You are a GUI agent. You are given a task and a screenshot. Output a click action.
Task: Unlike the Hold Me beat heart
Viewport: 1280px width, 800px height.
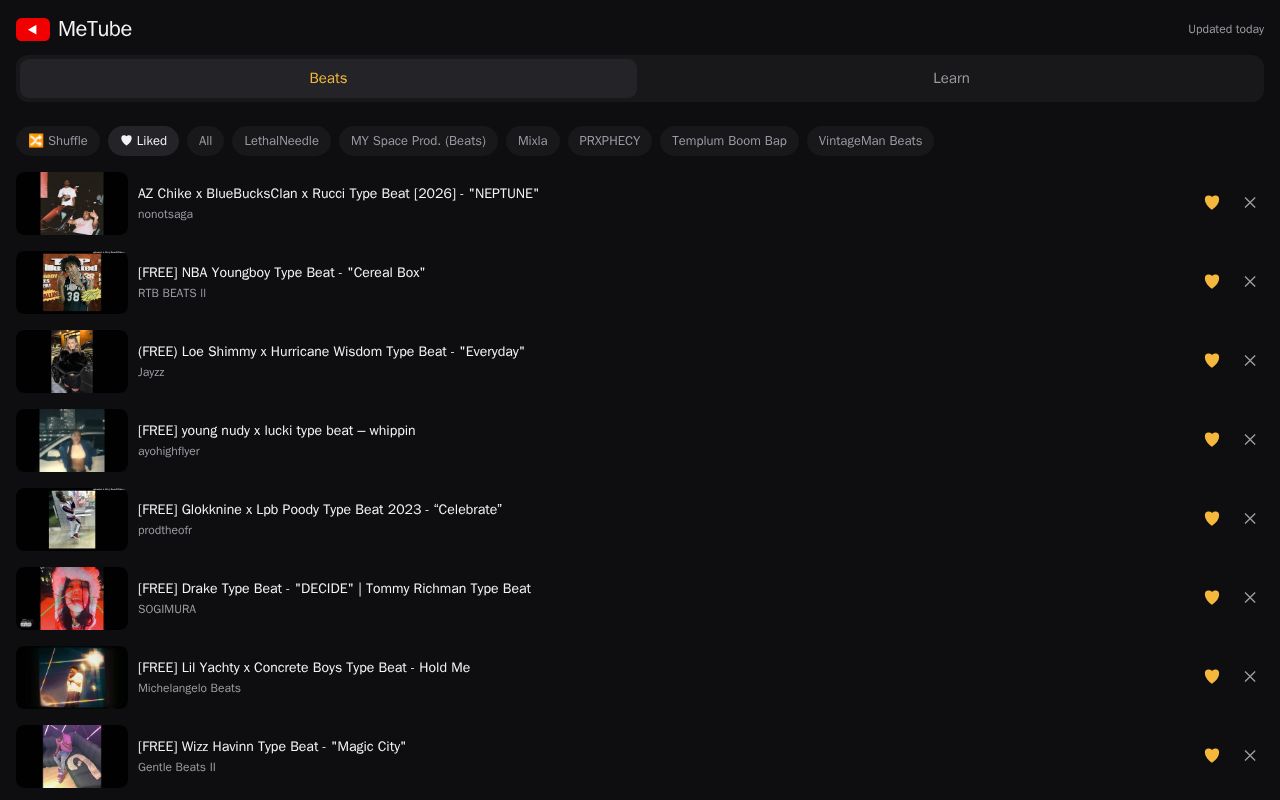(1212, 677)
